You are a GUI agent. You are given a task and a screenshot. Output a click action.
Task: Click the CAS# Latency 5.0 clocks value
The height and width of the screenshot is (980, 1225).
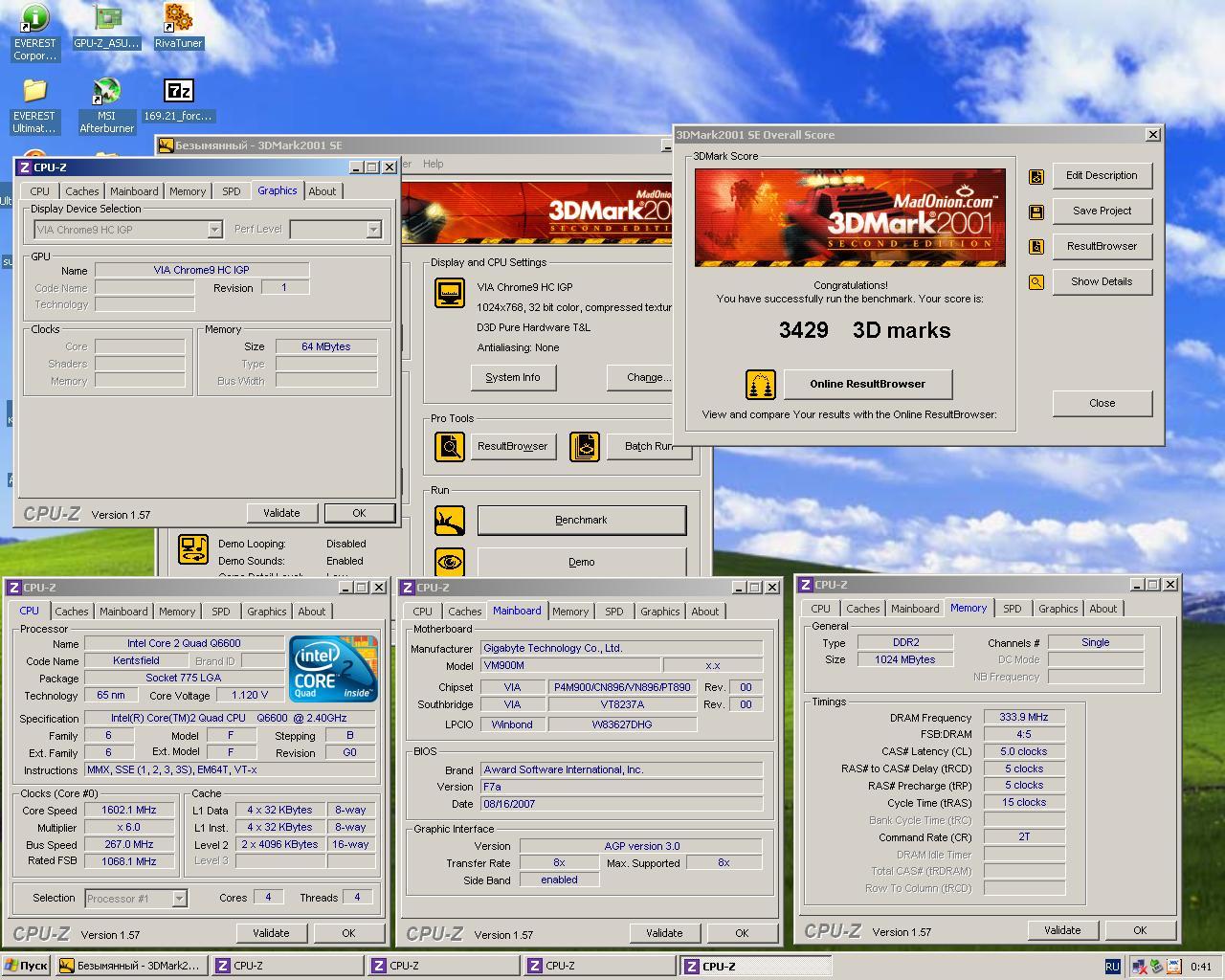1024,752
